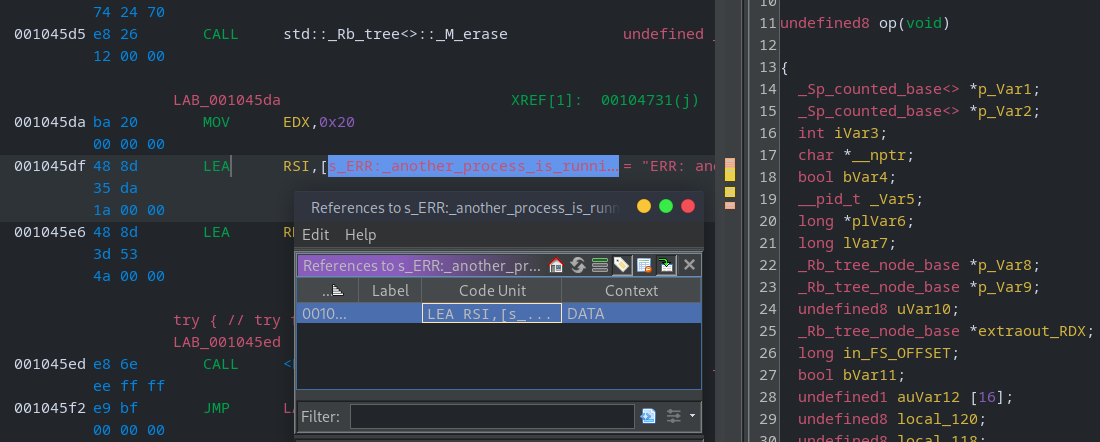Close the References panel with X
This screenshot has height=442, width=1100.
coord(689,265)
